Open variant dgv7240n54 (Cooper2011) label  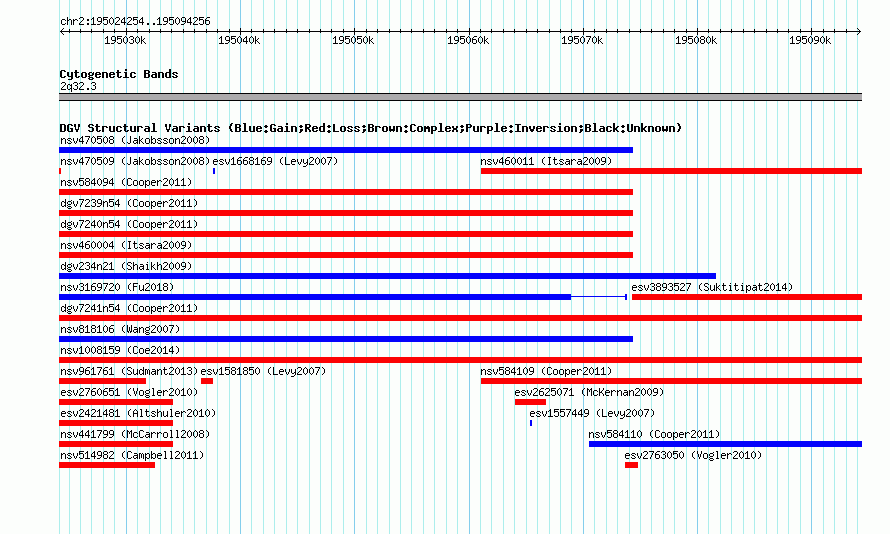pos(129,224)
